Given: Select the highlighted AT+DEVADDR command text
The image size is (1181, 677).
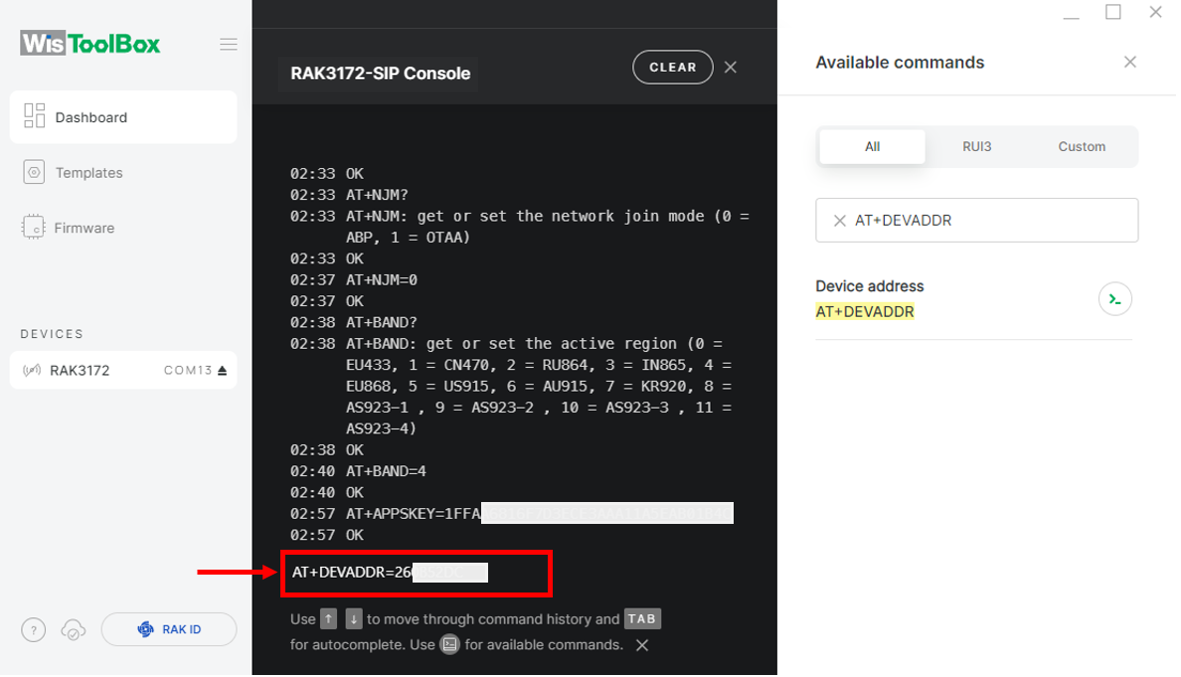Looking at the screenshot, I should [x=865, y=312].
